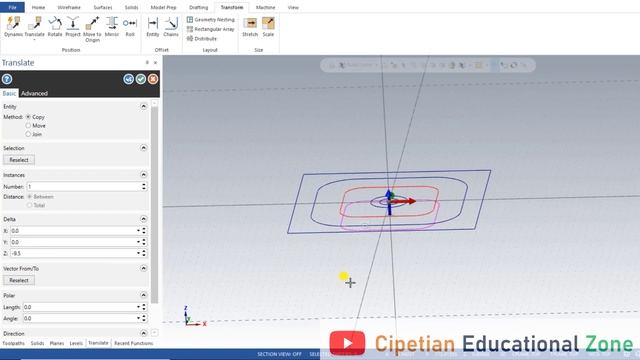Select Between distance option
640x360 pixels.
coord(29,196)
